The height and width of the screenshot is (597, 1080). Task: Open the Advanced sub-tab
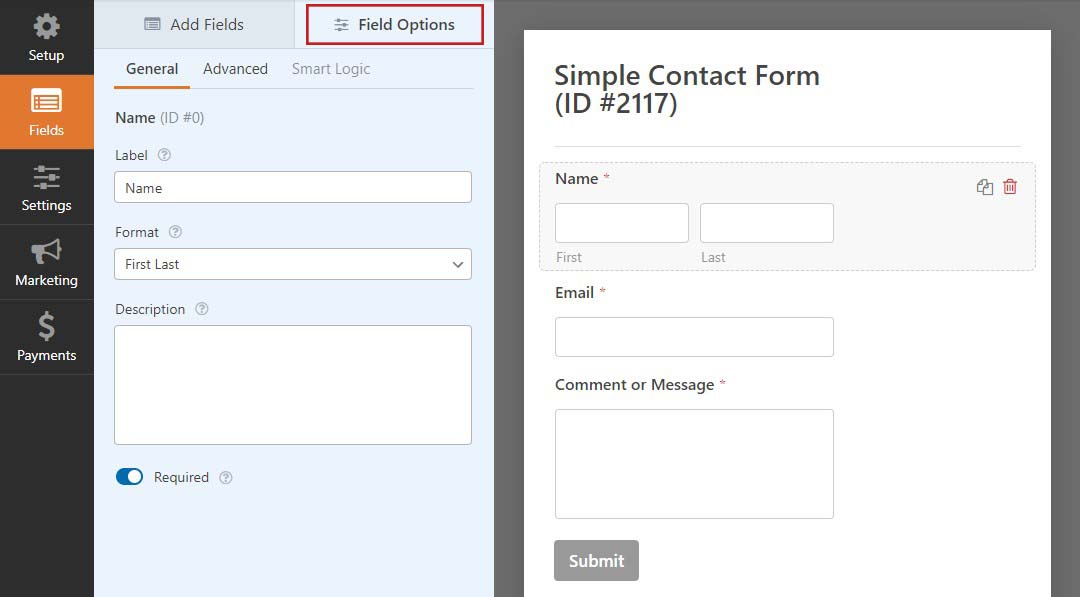point(236,69)
